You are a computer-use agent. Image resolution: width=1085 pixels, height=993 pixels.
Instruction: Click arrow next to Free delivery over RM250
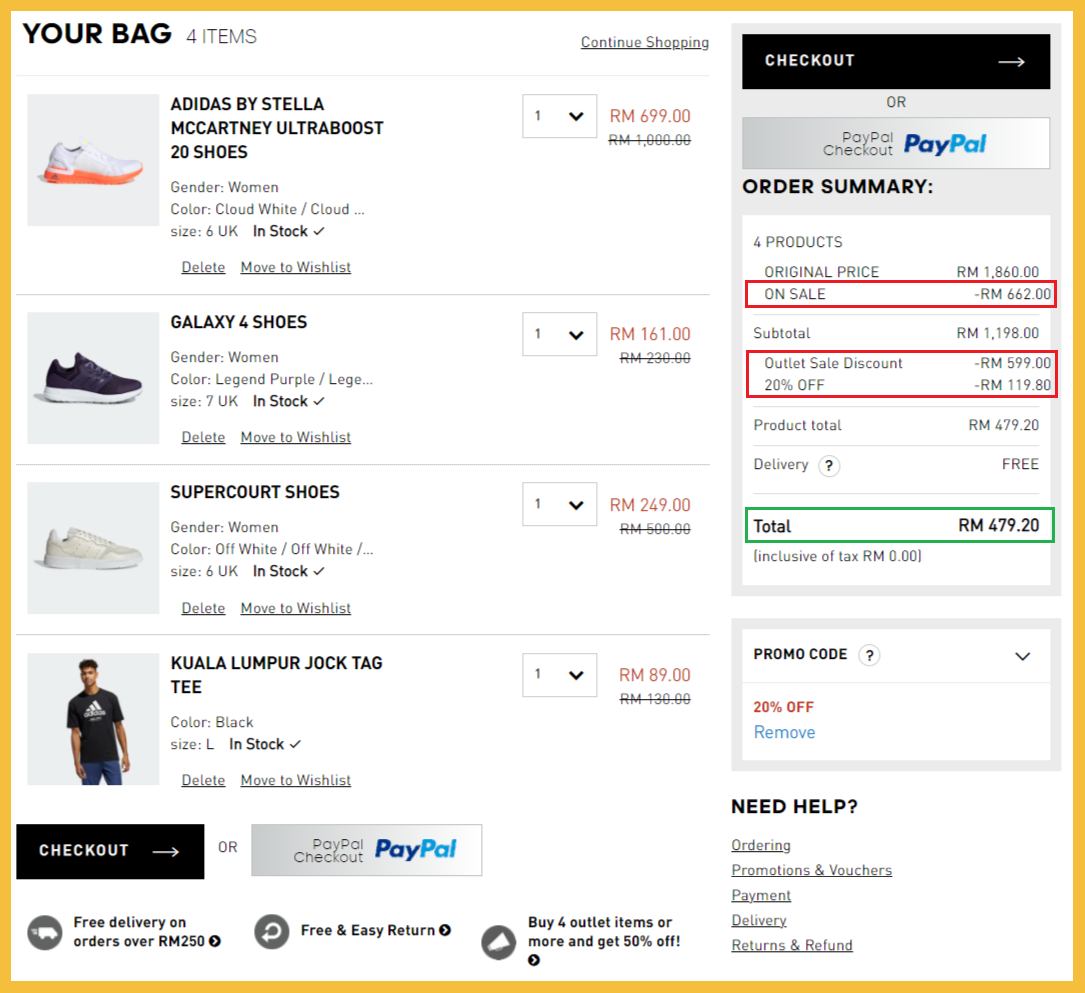[215, 941]
